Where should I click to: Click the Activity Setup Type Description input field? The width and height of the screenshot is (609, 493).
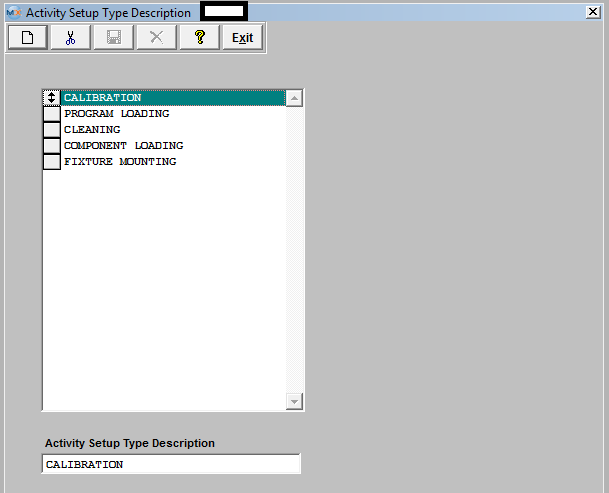tap(171, 464)
